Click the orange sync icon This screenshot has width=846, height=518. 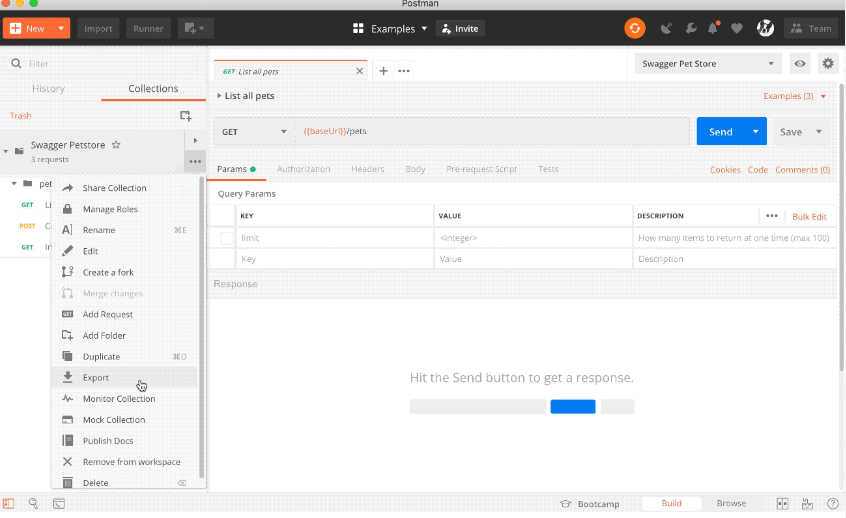pos(634,28)
